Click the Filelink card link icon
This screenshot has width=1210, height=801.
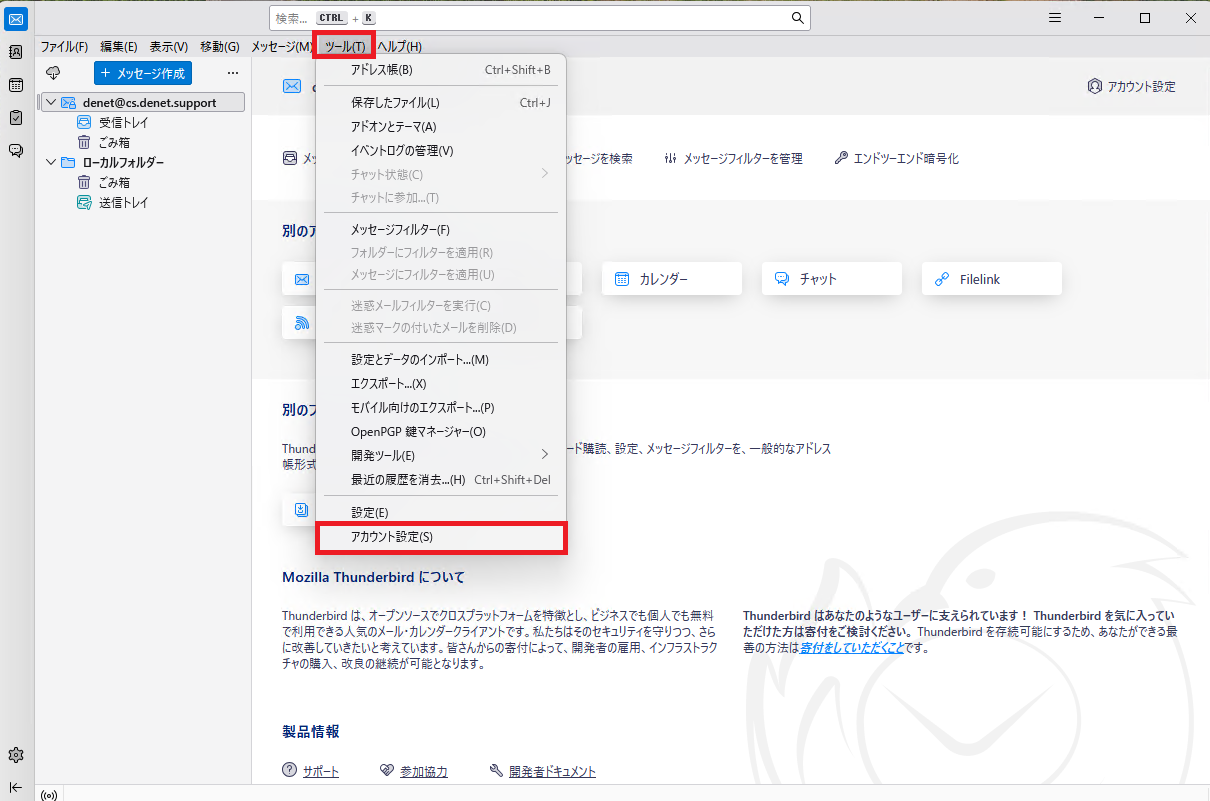942,279
